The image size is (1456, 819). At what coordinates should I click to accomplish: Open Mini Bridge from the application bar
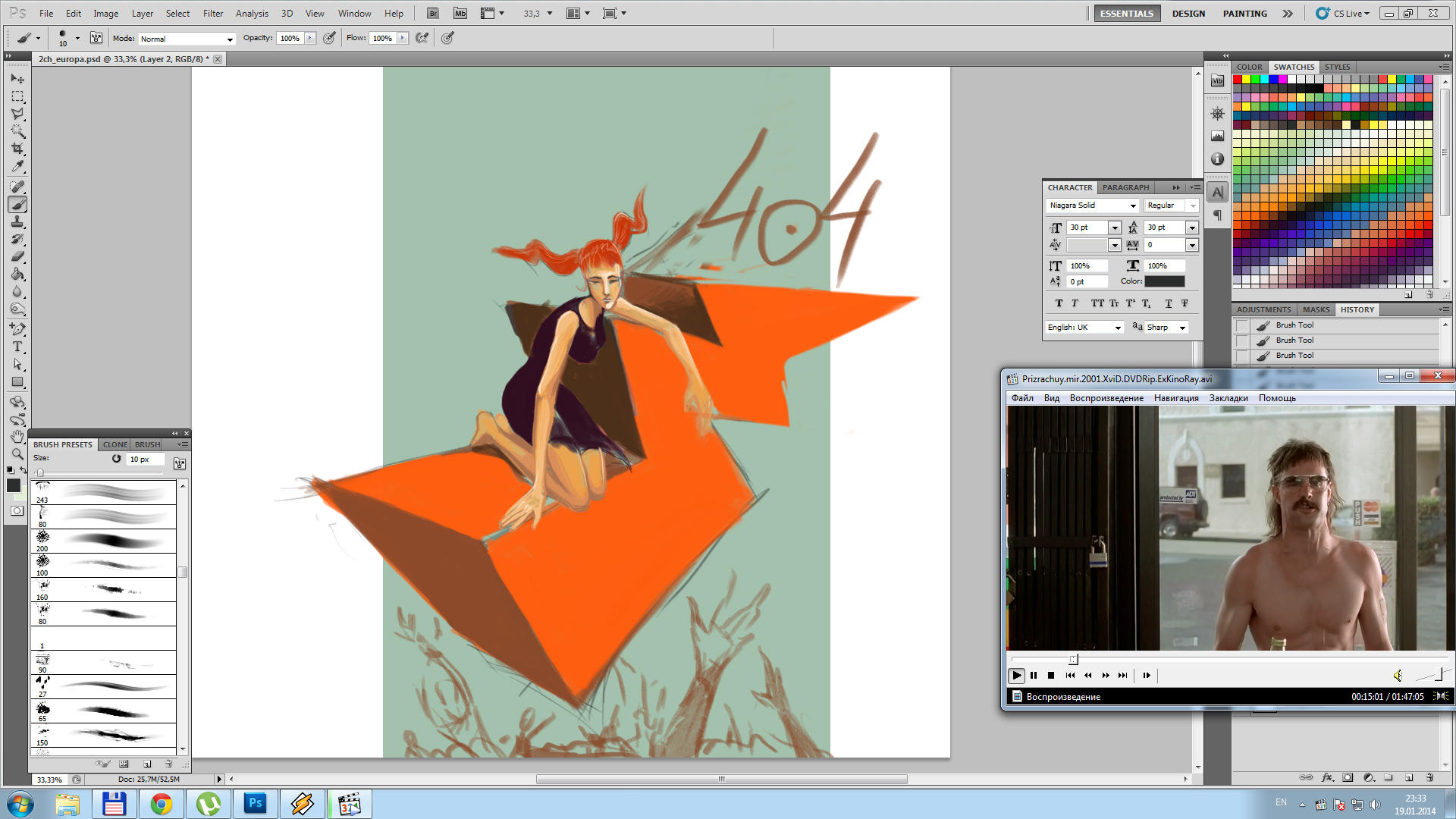click(x=460, y=13)
